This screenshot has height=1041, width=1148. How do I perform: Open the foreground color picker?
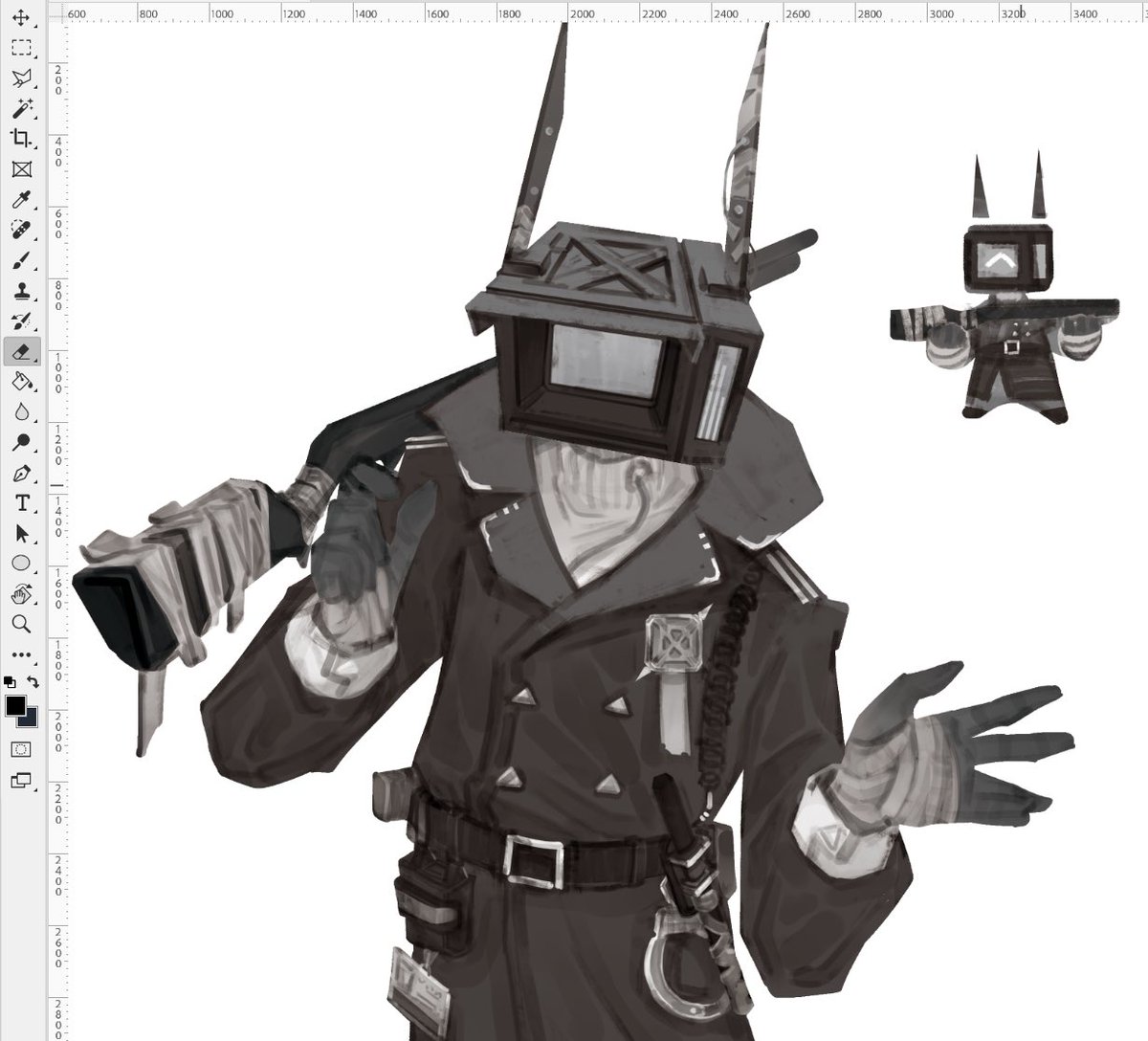pyautogui.click(x=15, y=707)
